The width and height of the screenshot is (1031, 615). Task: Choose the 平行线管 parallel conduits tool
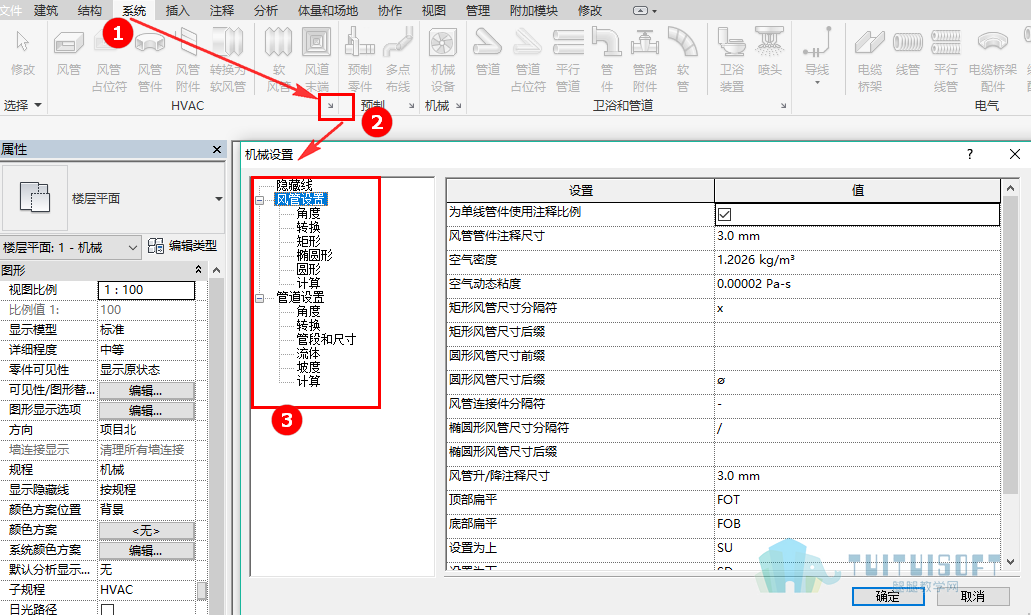[946, 61]
